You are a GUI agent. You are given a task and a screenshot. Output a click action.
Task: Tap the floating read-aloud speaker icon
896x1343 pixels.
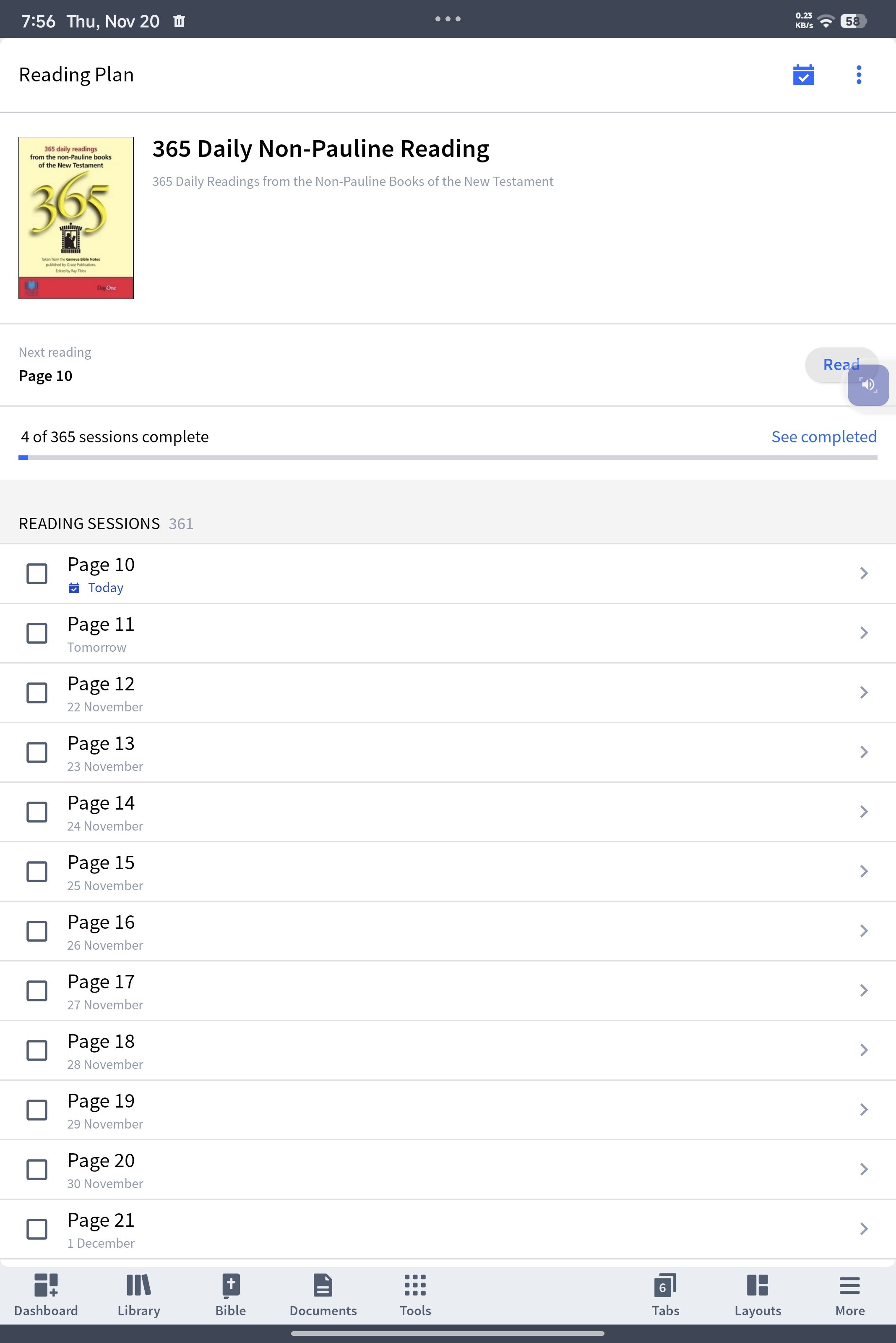(x=867, y=385)
